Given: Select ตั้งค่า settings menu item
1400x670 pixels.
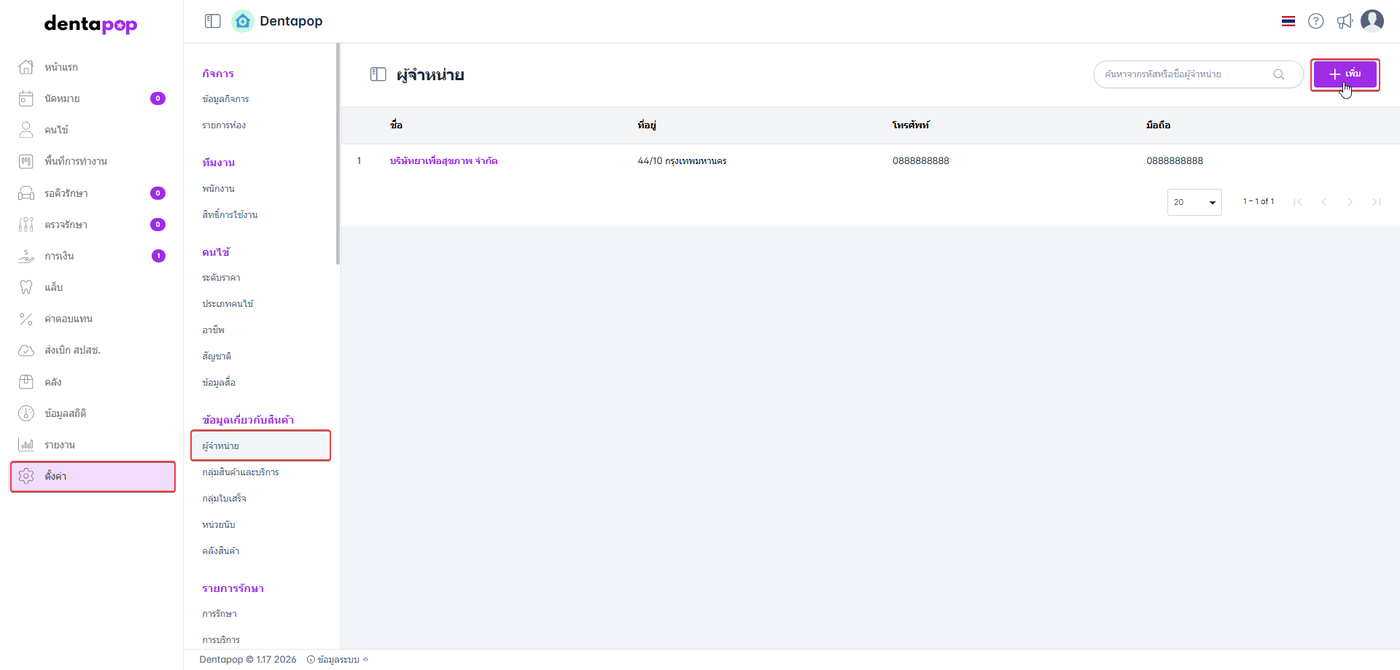Looking at the screenshot, I should coord(92,476).
